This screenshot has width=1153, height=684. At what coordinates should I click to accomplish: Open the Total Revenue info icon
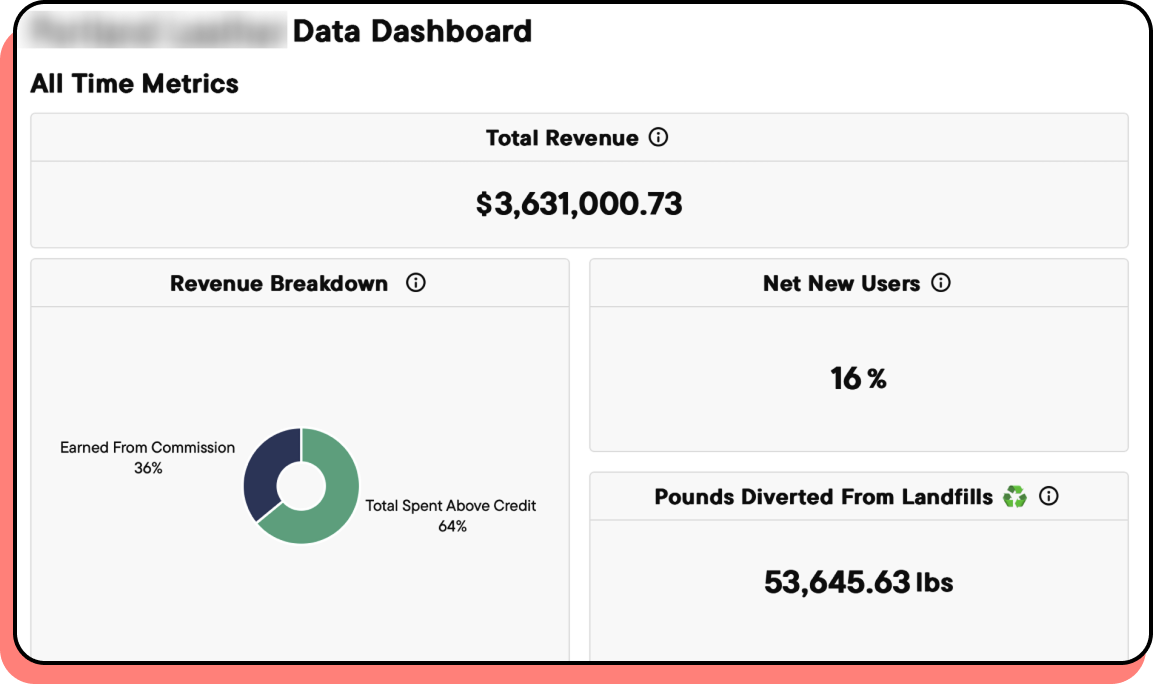[658, 137]
